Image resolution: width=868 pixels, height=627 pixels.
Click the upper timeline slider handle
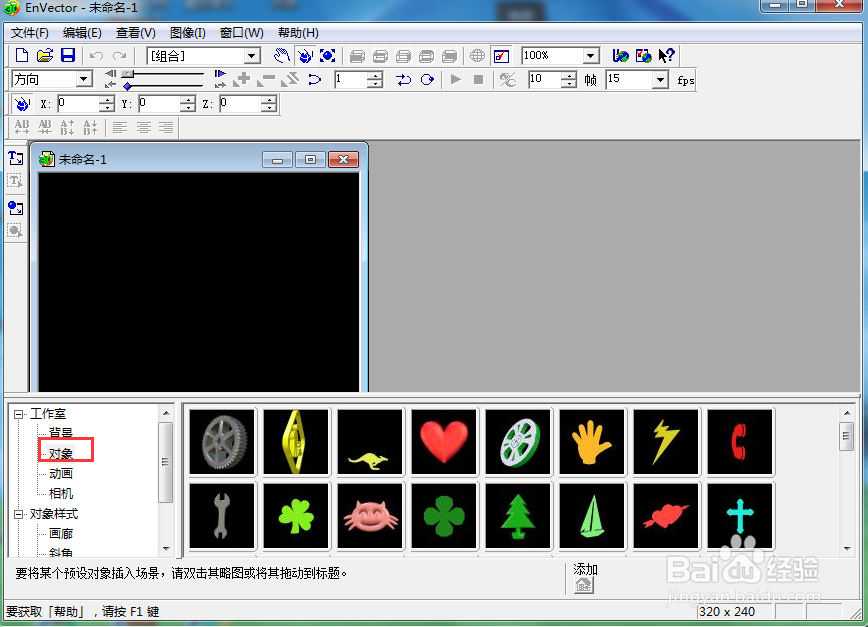[128, 73]
